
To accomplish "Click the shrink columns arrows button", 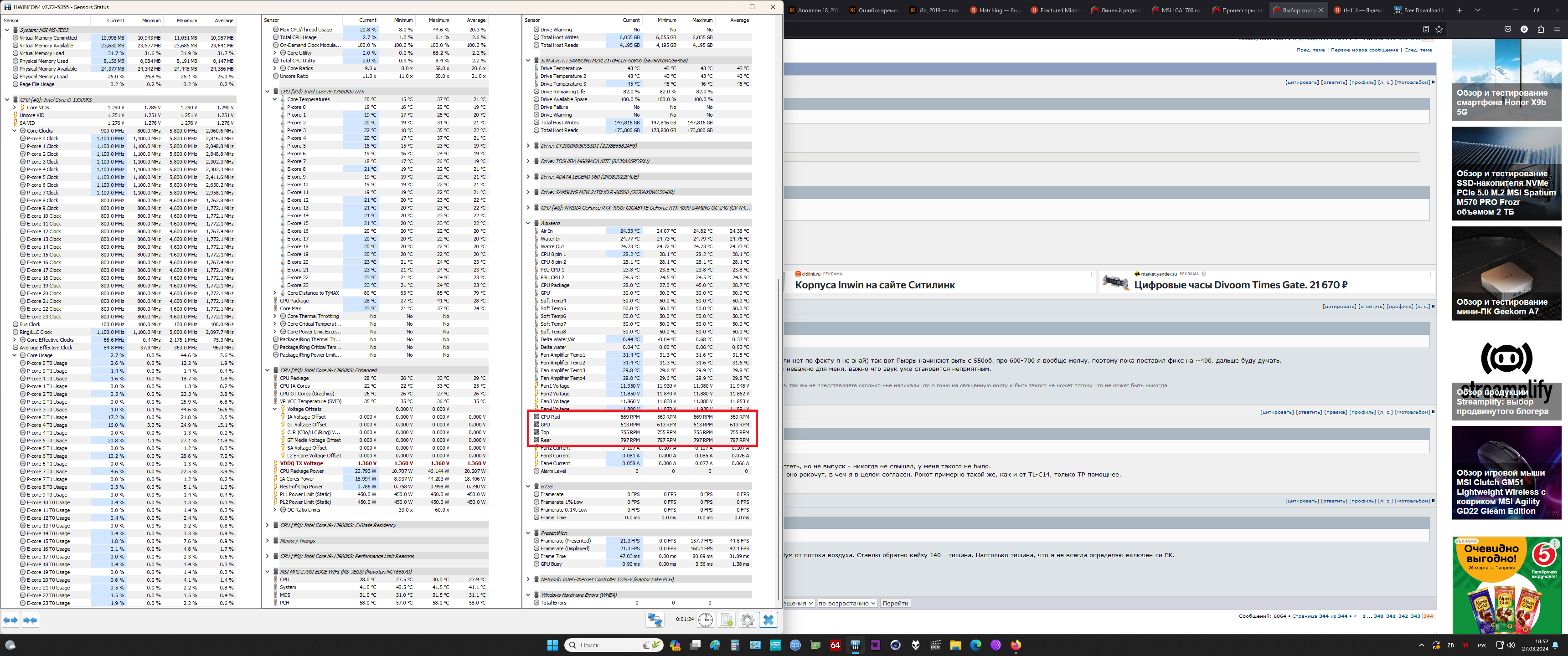I will tap(31, 620).
